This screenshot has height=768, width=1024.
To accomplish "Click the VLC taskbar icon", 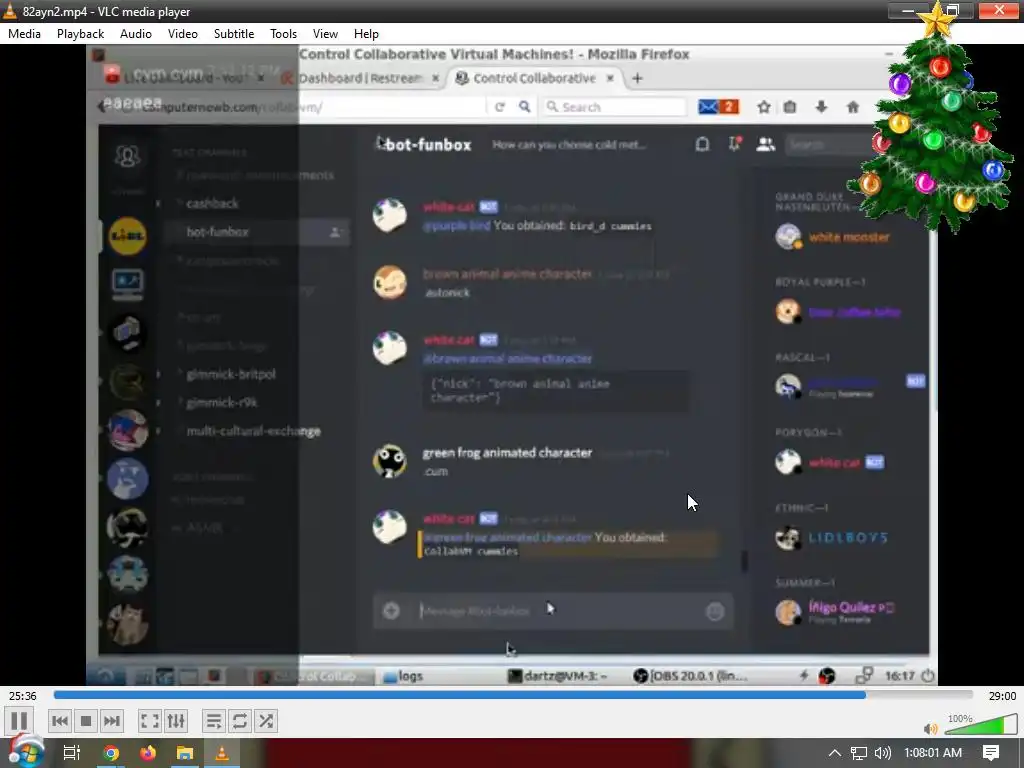I will pyautogui.click(x=222, y=753).
